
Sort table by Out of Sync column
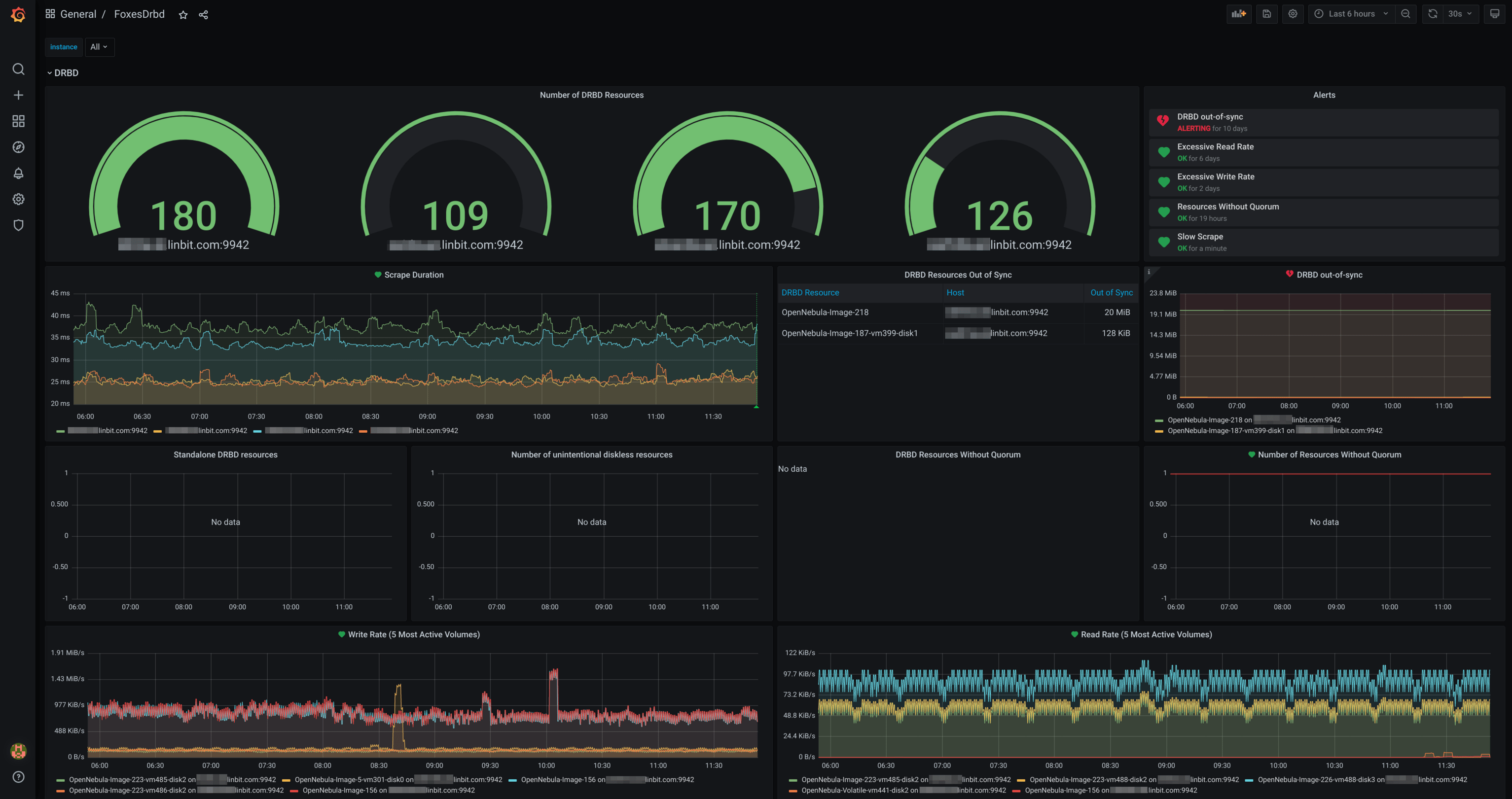(1111, 293)
